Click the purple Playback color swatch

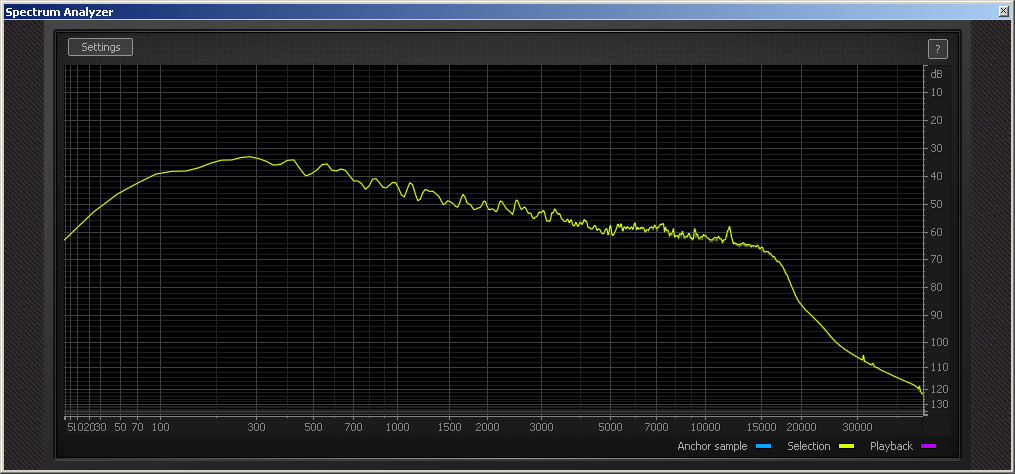[930, 446]
